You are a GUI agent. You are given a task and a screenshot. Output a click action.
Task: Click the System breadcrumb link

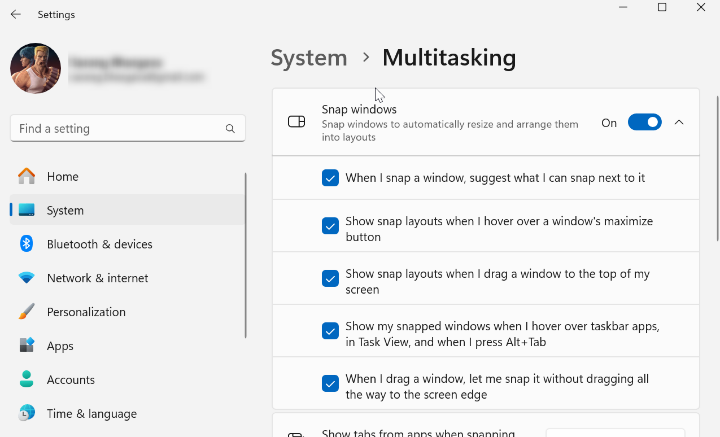click(309, 58)
